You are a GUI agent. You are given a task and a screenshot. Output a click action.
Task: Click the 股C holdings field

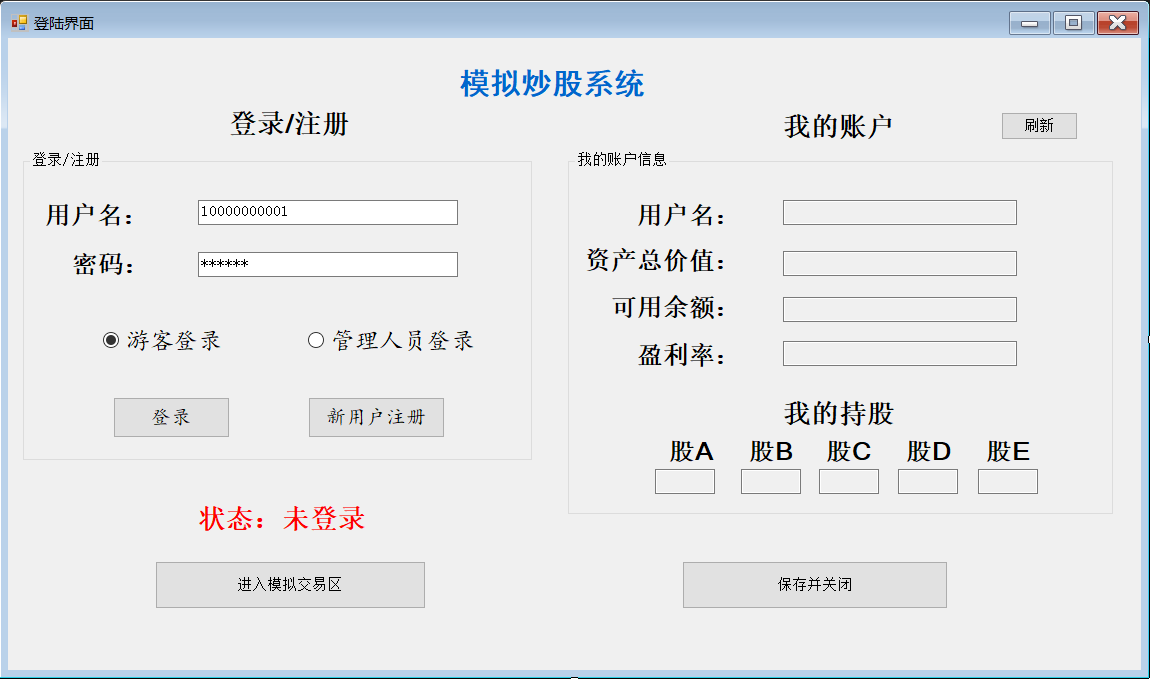848,481
